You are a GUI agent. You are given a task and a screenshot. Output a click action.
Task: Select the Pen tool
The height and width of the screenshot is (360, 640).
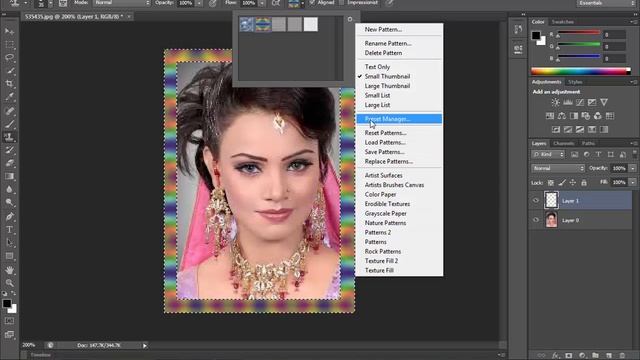click(9, 216)
